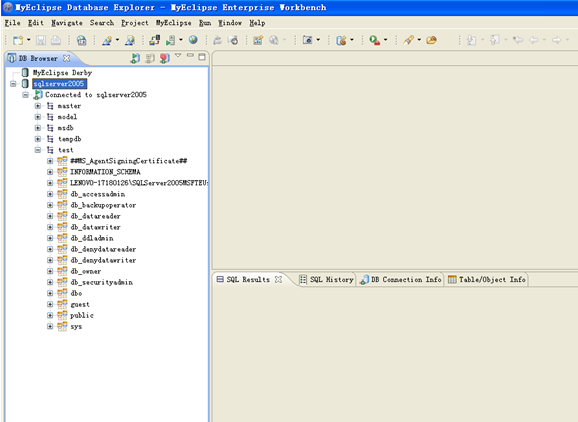Expand the msdb database node
The height and width of the screenshot is (422, 578).
click(x=38, y=128)
